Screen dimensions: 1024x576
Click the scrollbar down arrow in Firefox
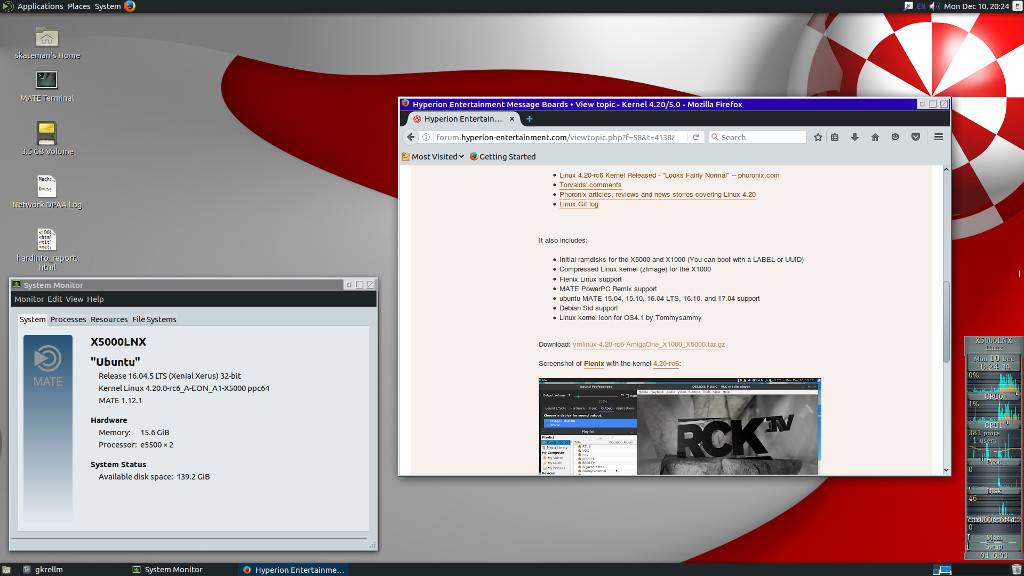pos(946,470)
